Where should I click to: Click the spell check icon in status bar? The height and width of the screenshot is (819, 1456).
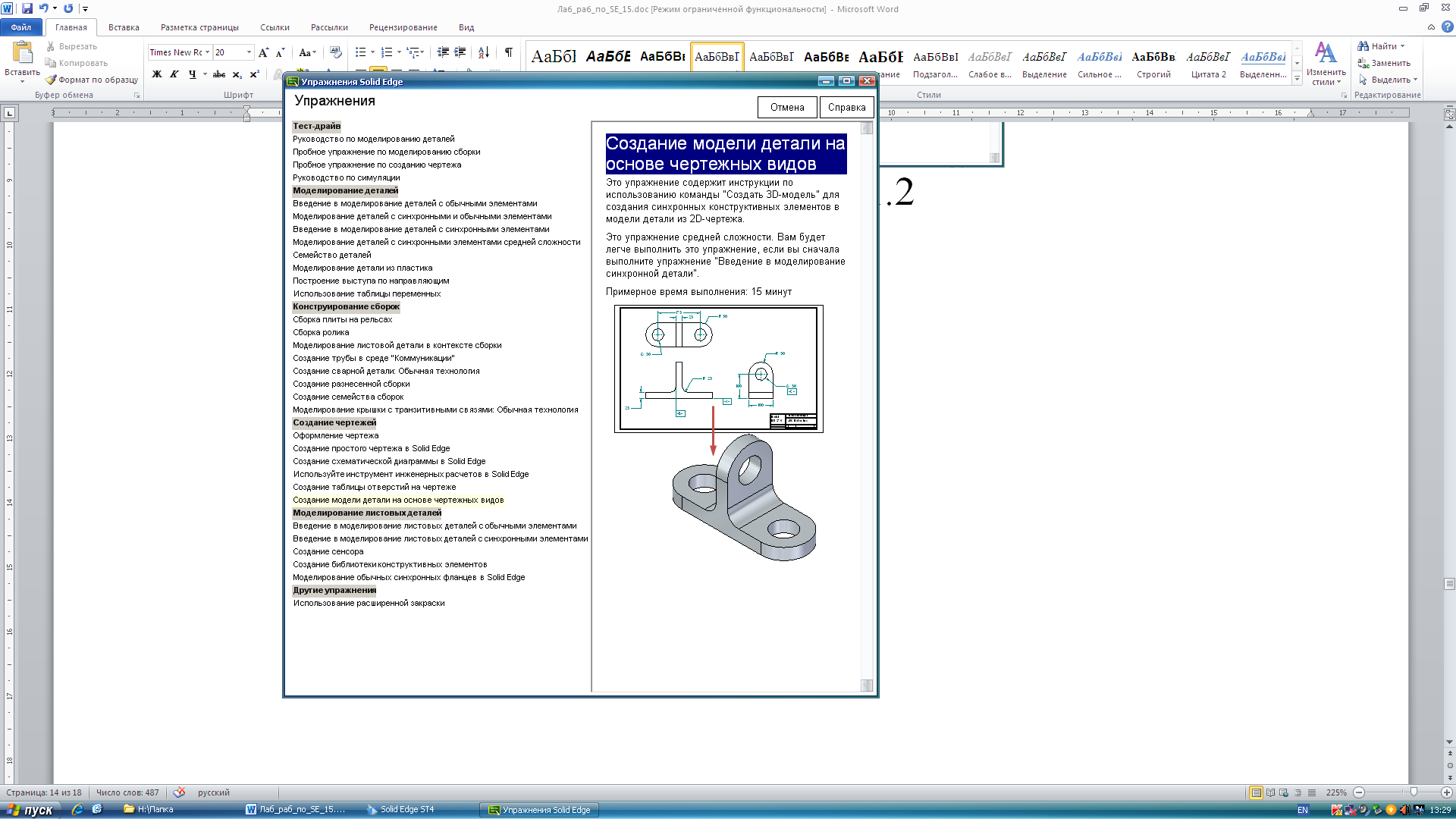click(179, 792)
